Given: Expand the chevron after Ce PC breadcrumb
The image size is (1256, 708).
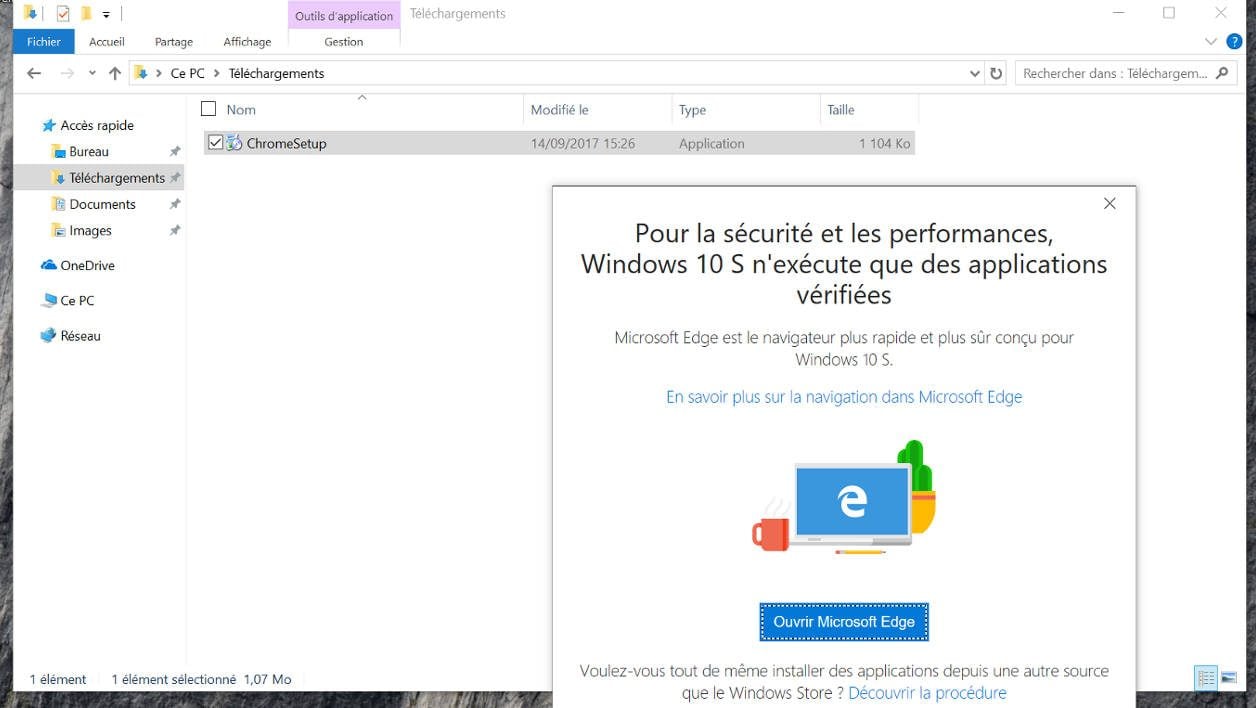Looking at the screenshot, I should click(217, 73).
